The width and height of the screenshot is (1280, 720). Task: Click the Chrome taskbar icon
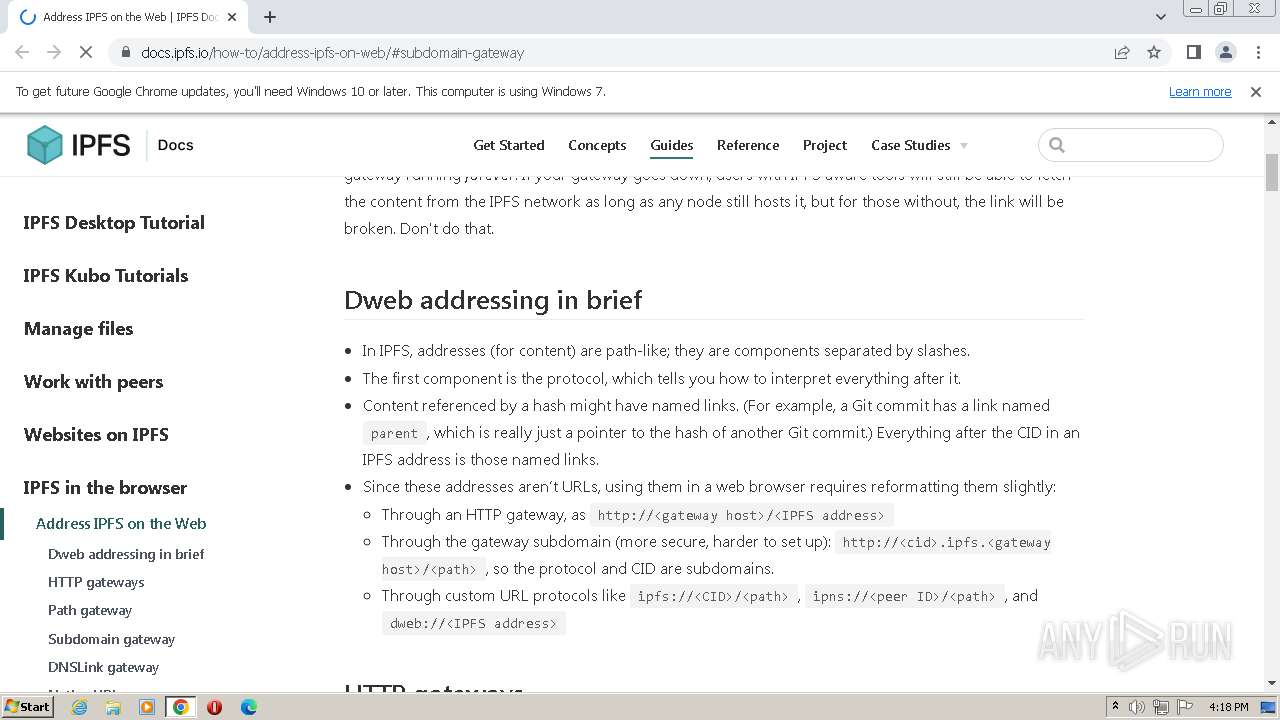click(x=181, y=707)
